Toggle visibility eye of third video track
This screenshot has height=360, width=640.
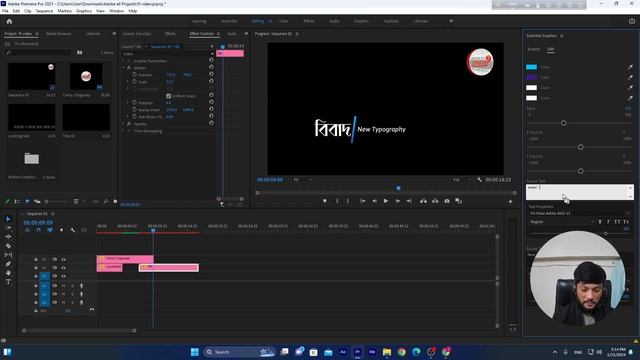pos(63,276)
